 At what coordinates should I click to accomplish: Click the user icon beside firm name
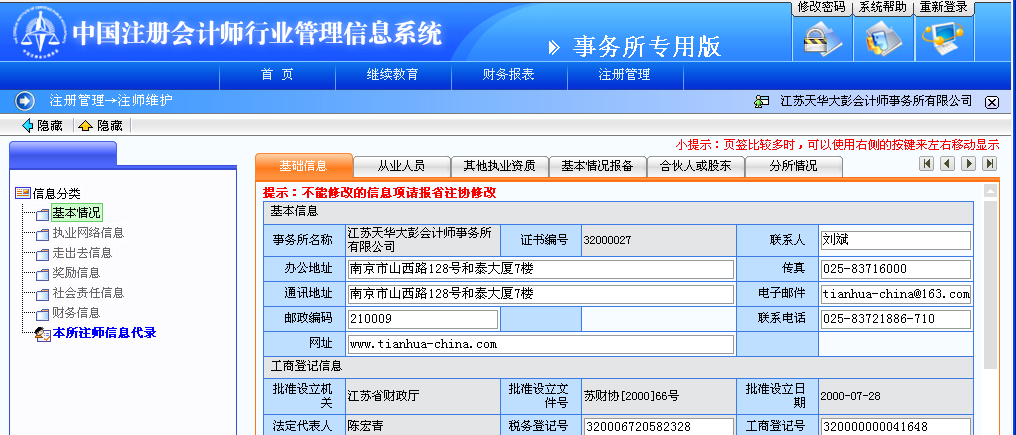tap(761, 102)
